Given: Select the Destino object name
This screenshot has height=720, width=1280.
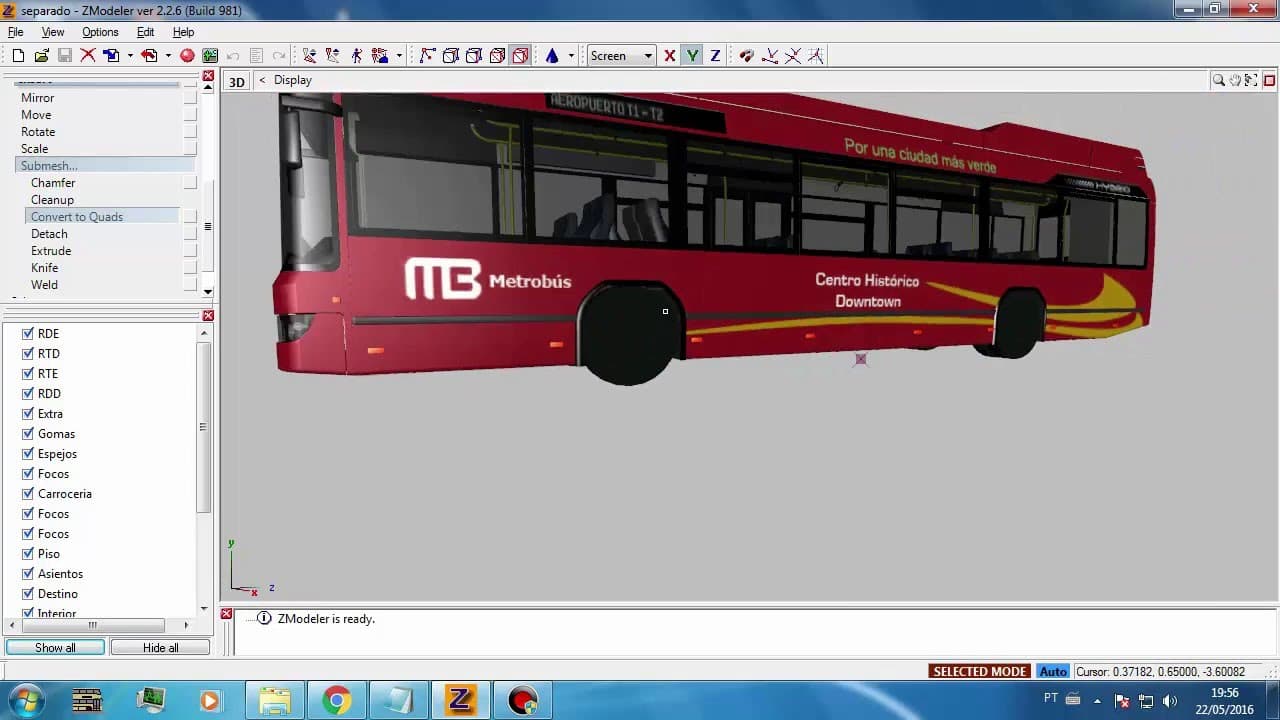Looking at the screenshot, I should point(57,594).
